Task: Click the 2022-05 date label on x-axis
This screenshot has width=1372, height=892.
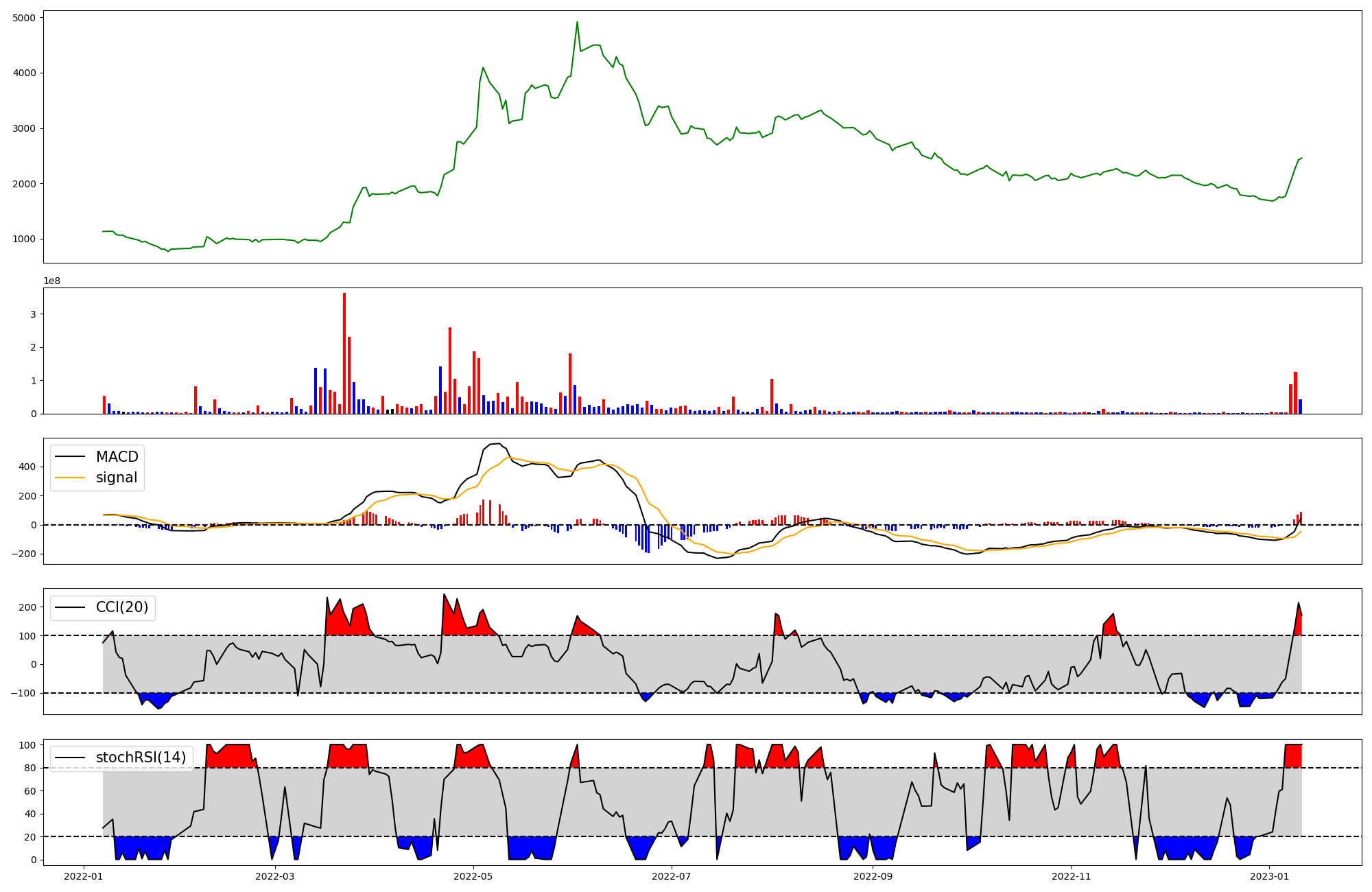Action: click(473, 876)
